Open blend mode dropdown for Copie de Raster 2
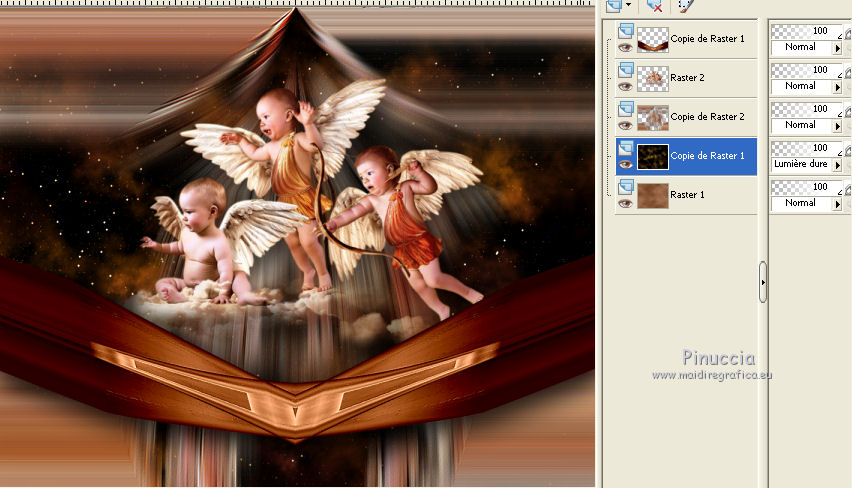852x488 pixels. click(x=837, y=126)
